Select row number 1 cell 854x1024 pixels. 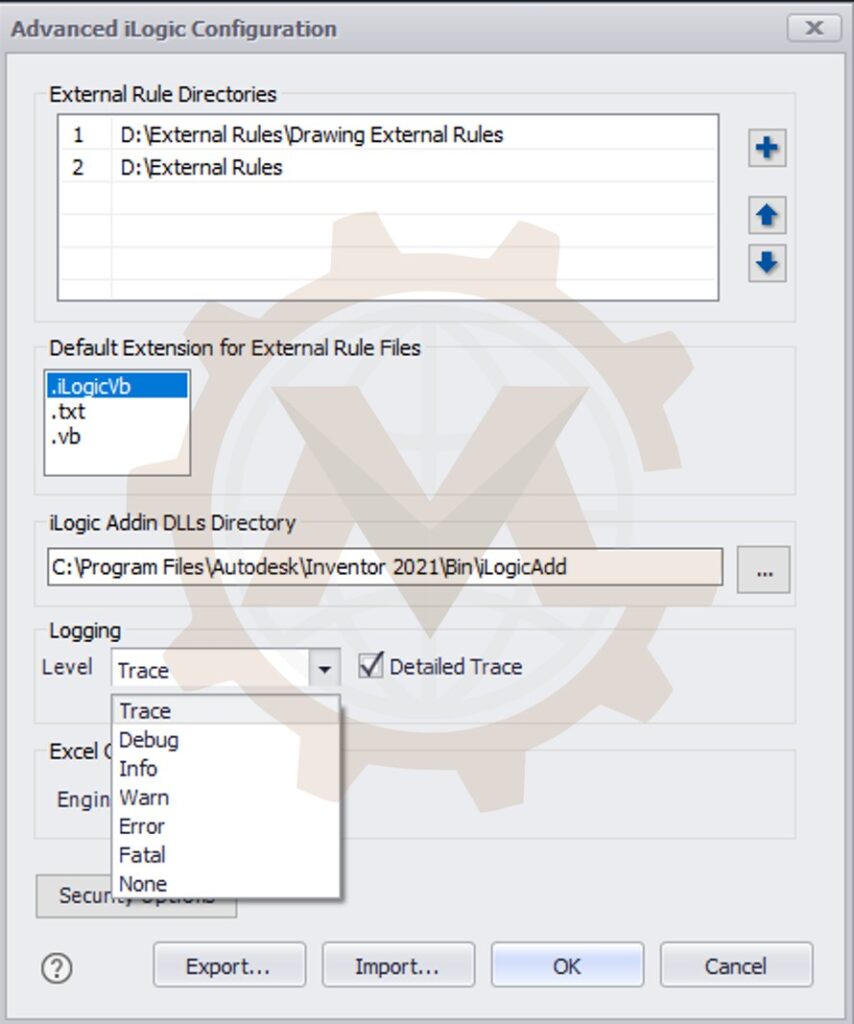(85, 134)
